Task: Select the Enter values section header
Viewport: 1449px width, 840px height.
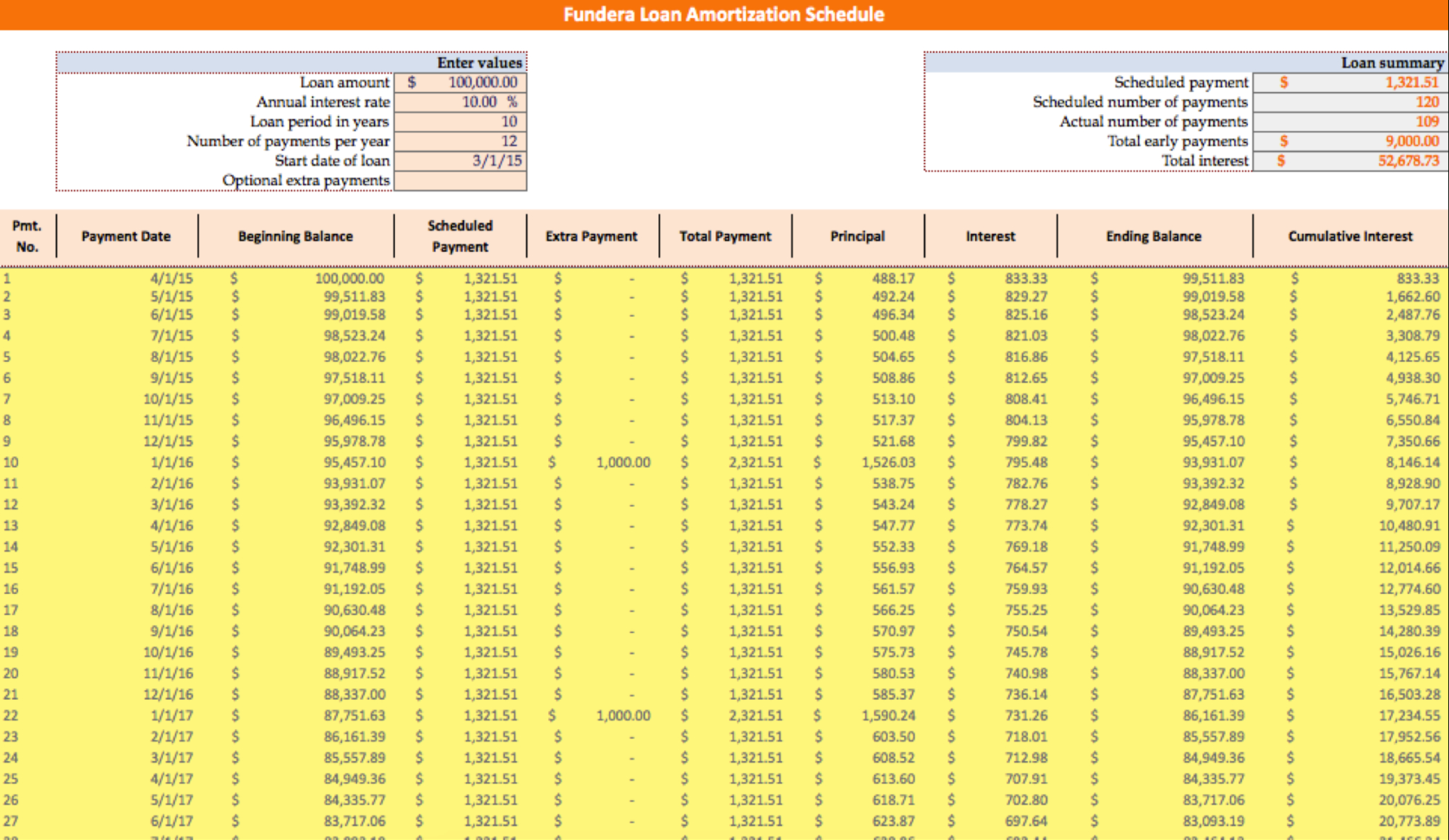Action: [x=477, y=62]
